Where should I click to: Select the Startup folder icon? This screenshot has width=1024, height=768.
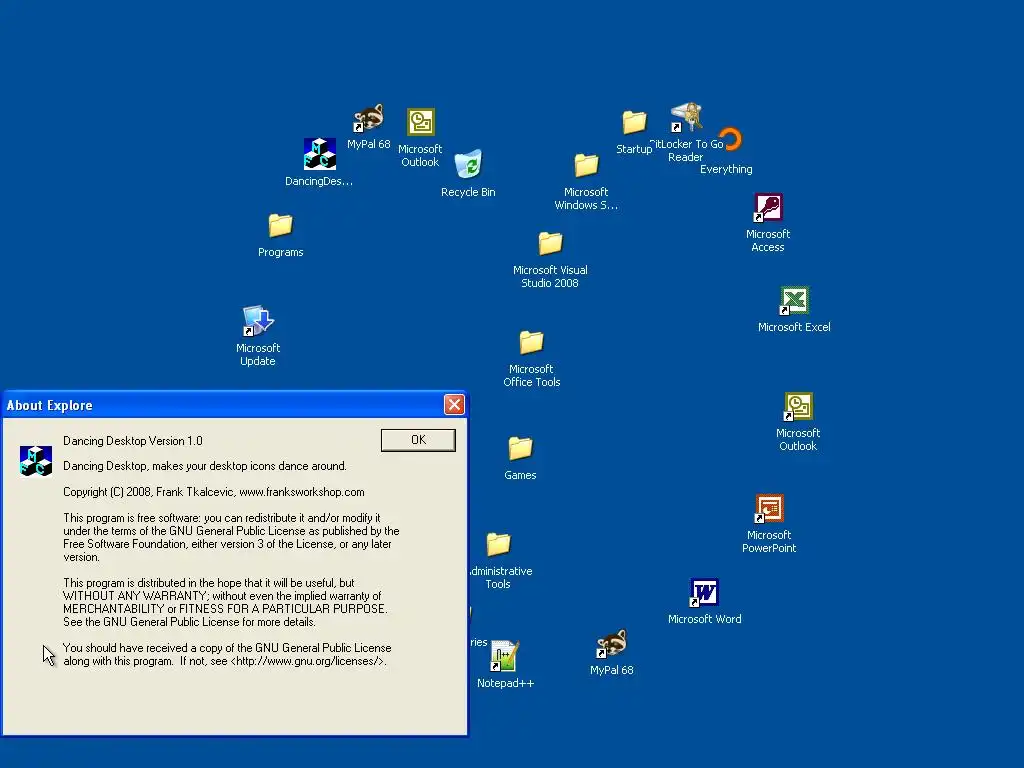click(634, 122)
